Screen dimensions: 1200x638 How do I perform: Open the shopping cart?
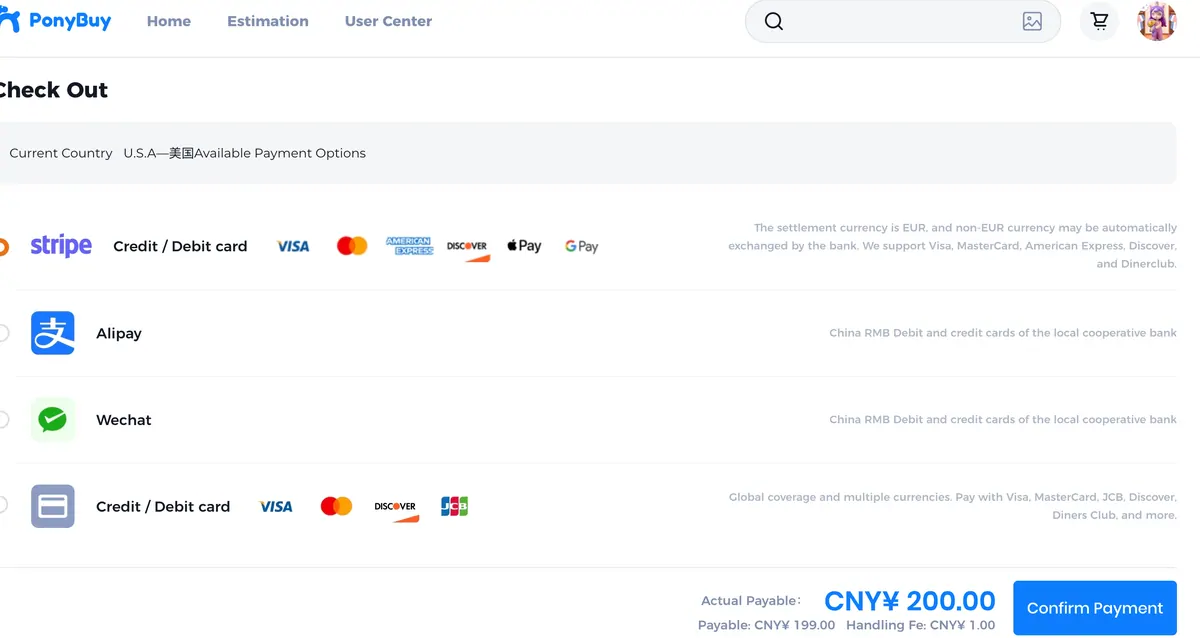tap(1099, 21)
